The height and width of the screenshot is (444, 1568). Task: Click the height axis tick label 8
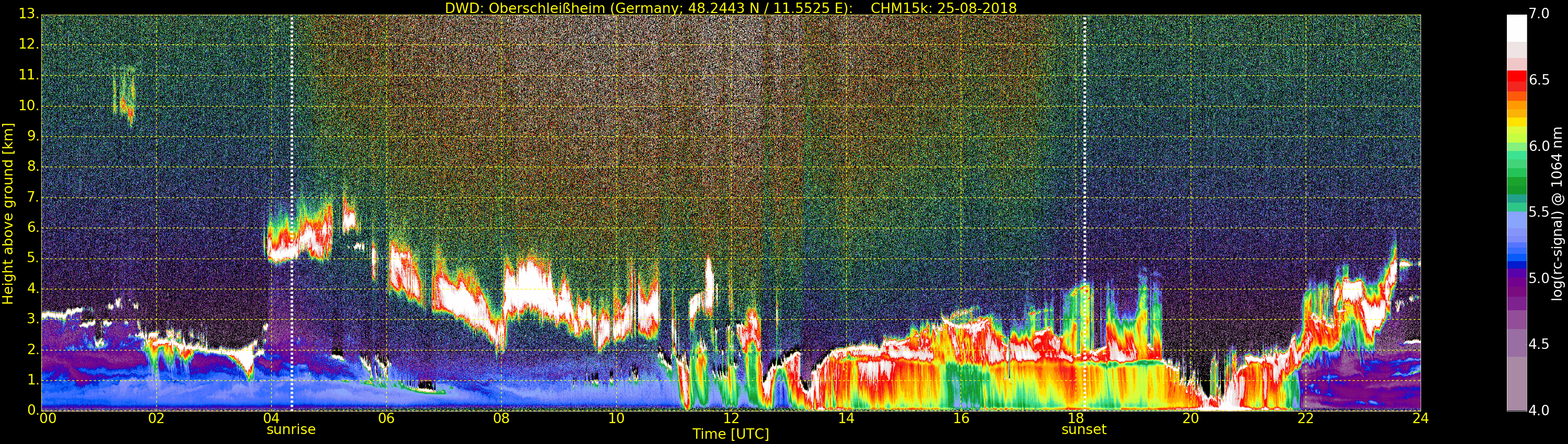point(32,167)
